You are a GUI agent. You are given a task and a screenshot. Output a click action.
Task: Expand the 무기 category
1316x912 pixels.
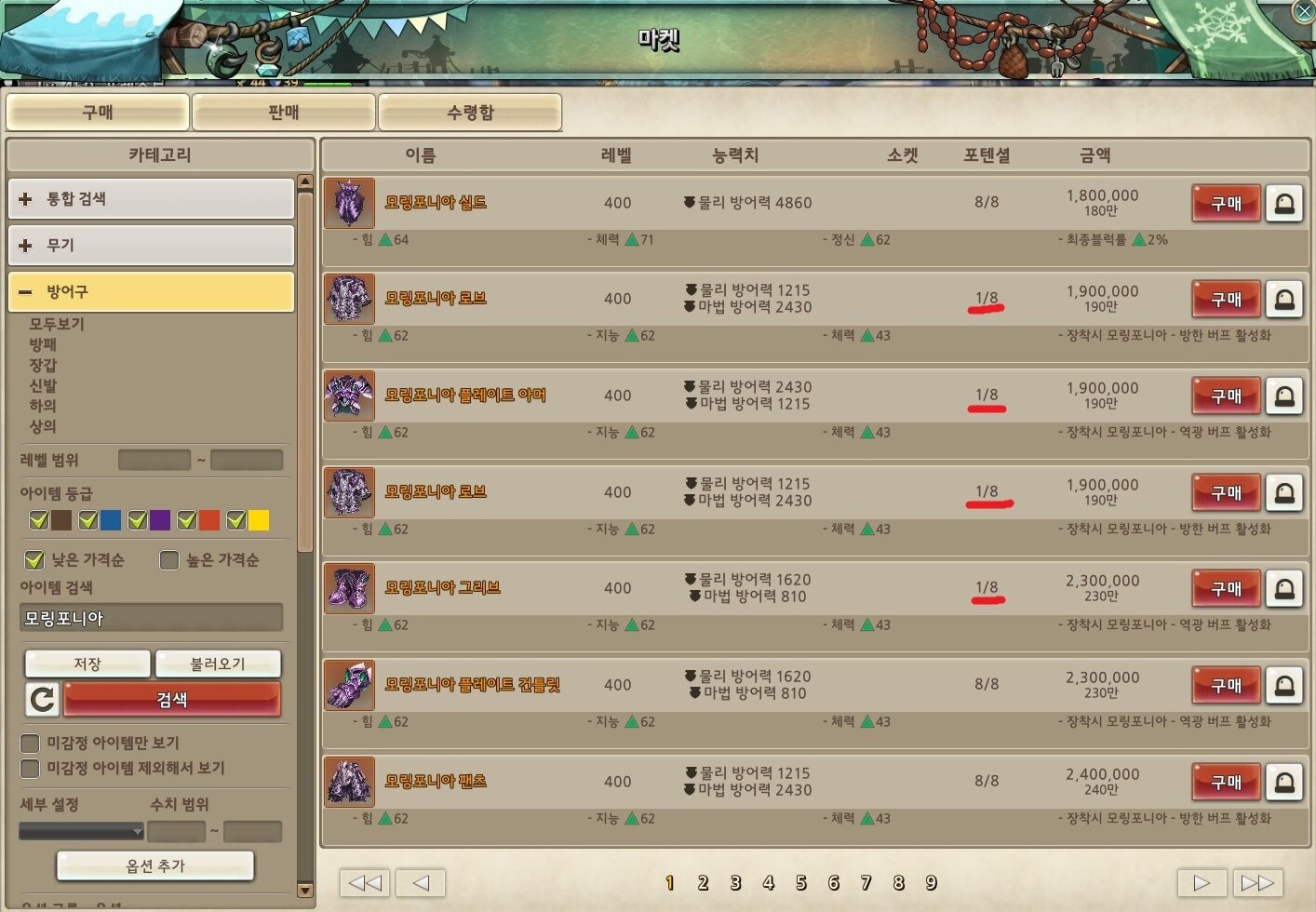point(151,246)
